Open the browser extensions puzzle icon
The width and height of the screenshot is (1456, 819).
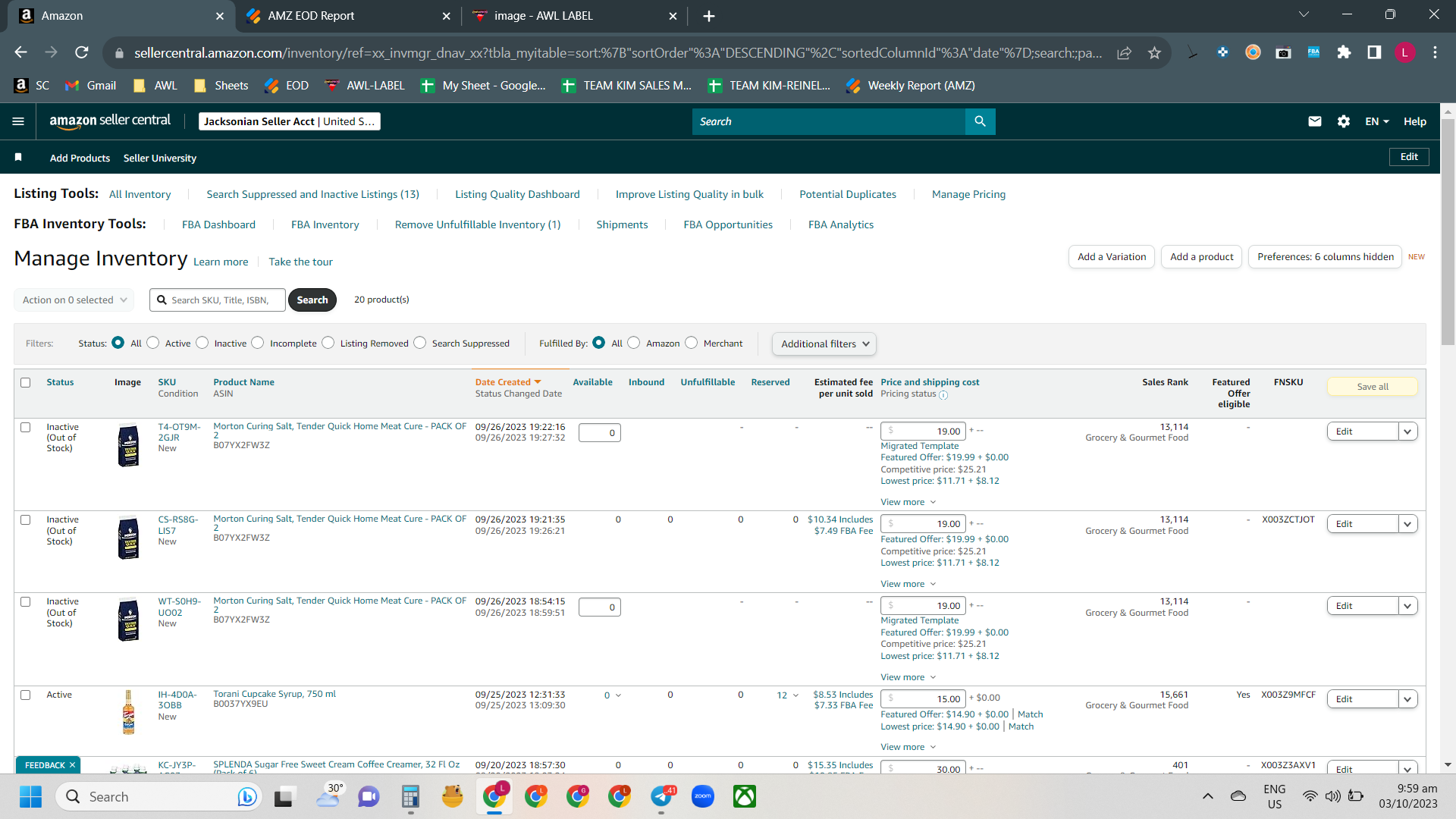tap(1344, 52)
